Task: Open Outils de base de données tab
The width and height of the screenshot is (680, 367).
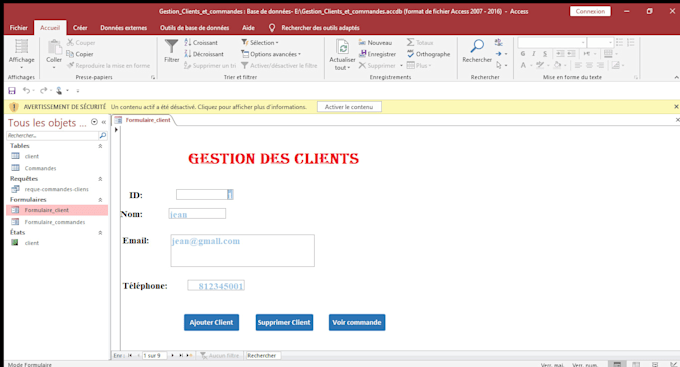Action: [x=194, y=28]
